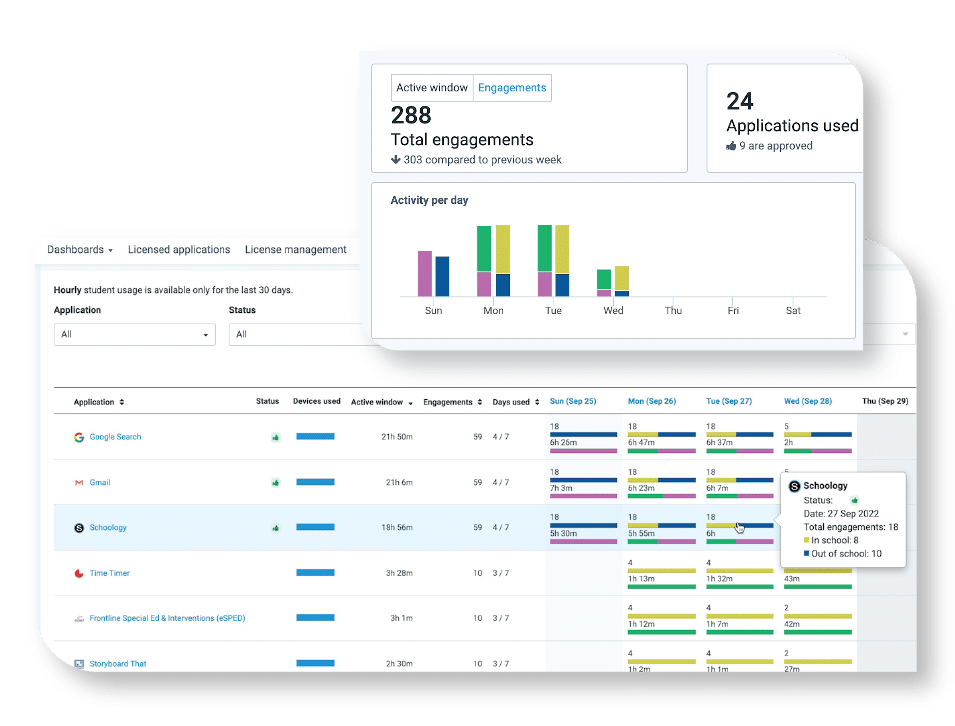The width and height of the screenshot is (955, 726).
Task: Open the Dashboards dropdown menu
Action: pos(80,250)
